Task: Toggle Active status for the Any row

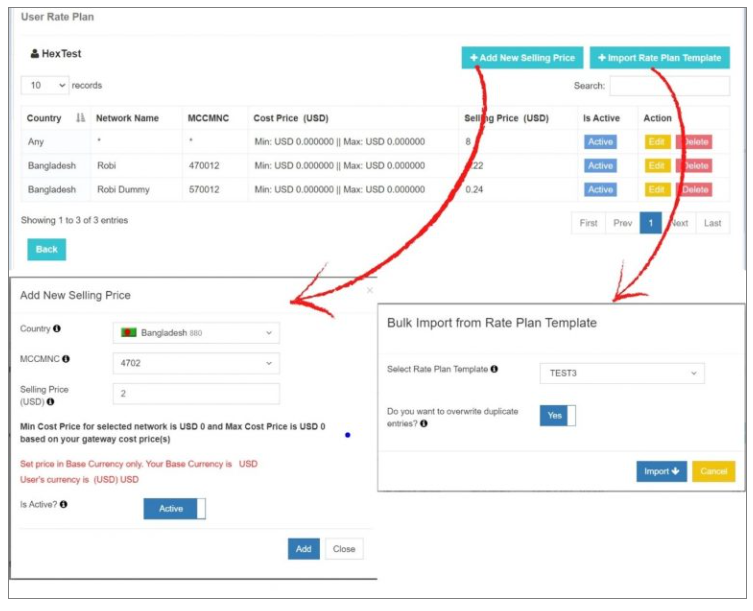Action: coord(600,142)
